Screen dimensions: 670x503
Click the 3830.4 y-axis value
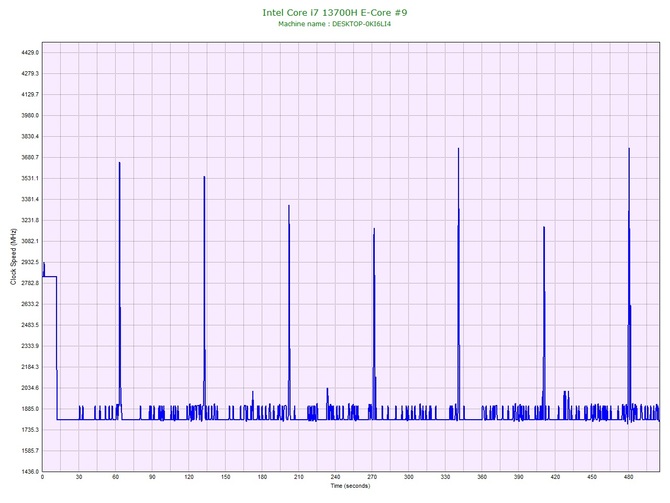tap(30, 136)
